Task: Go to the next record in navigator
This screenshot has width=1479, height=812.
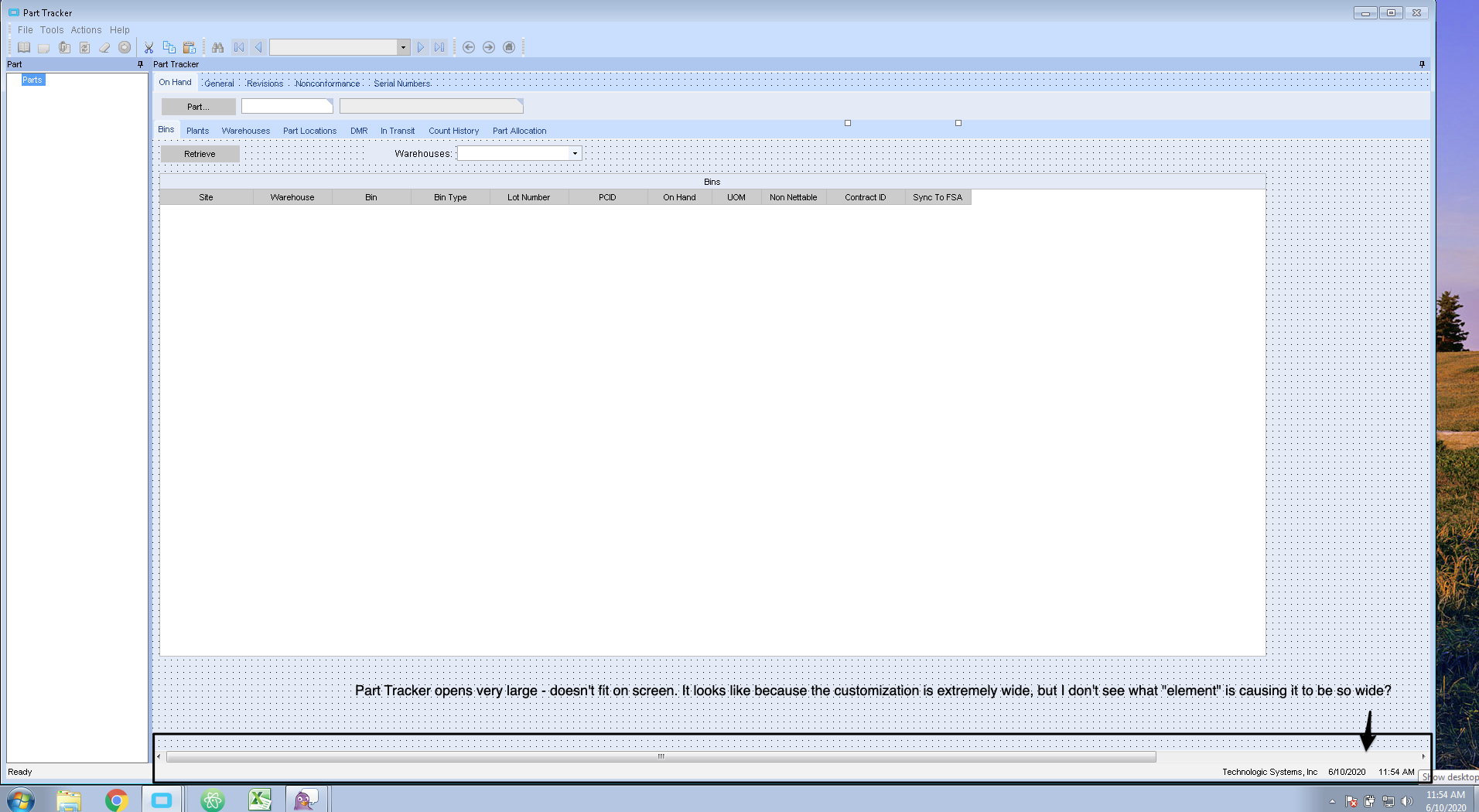Action: pyautogui.click(x=421, y=47)
